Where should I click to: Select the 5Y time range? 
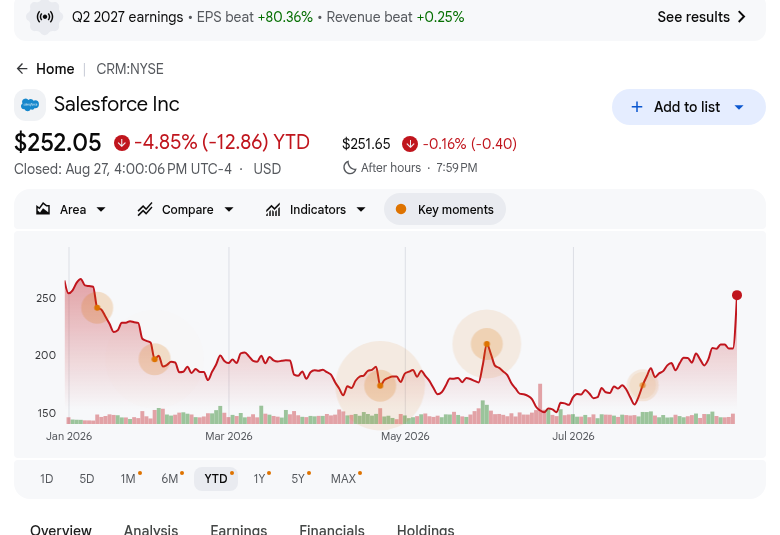click(x=298, y=479)
